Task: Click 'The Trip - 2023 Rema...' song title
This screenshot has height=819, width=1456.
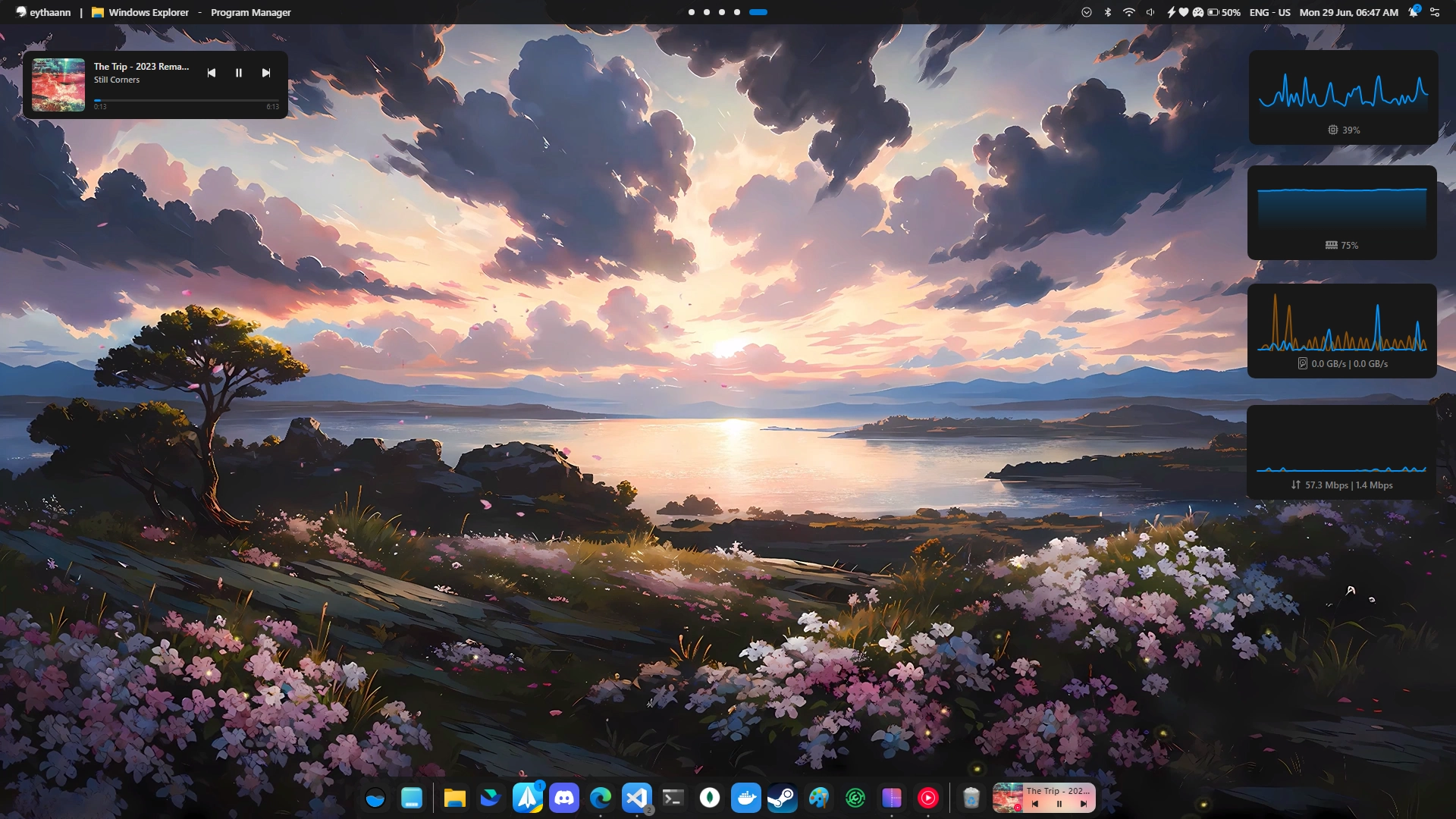Action: (142, 67)
